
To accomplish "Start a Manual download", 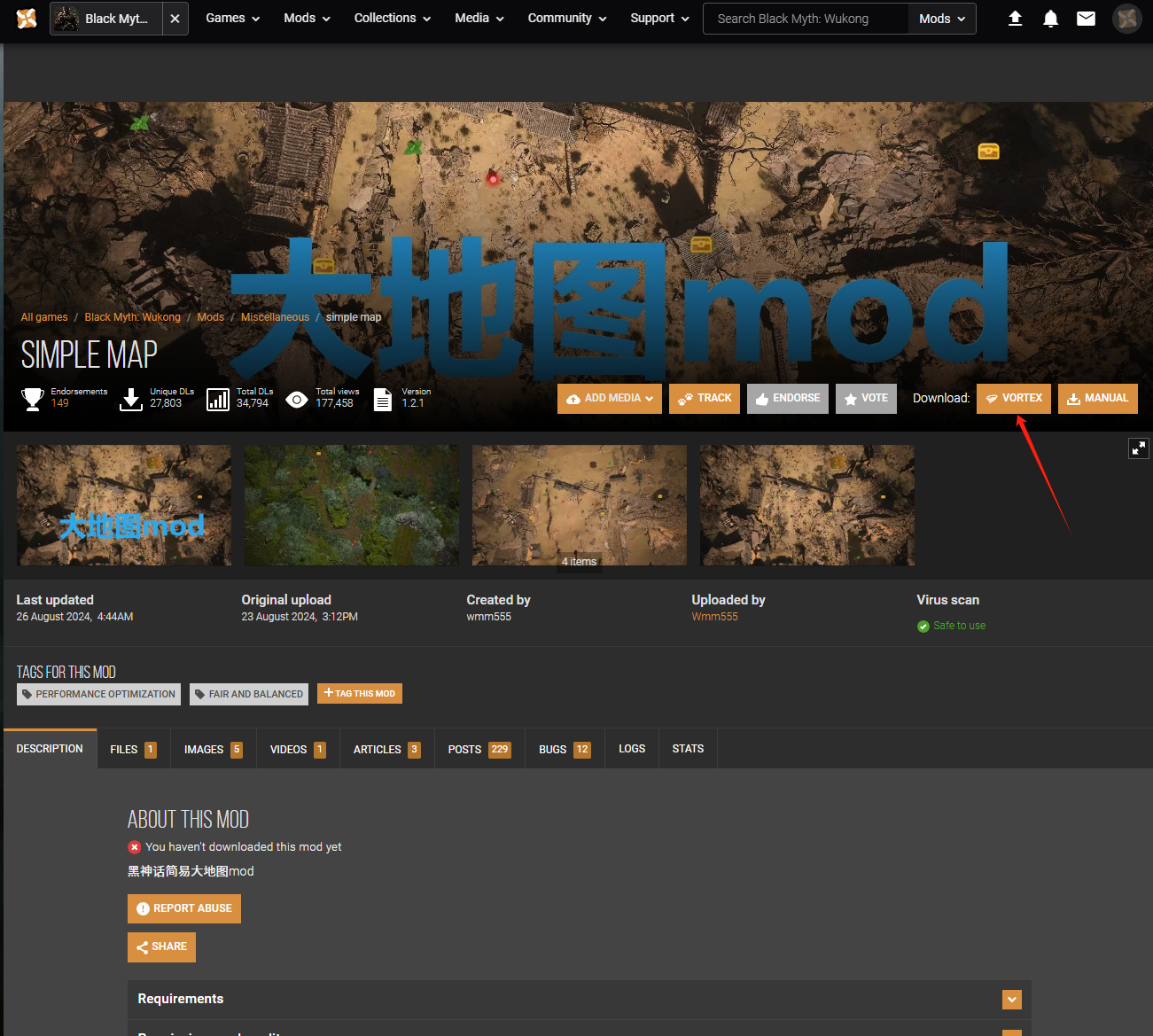I will (x=1098, y=399).
